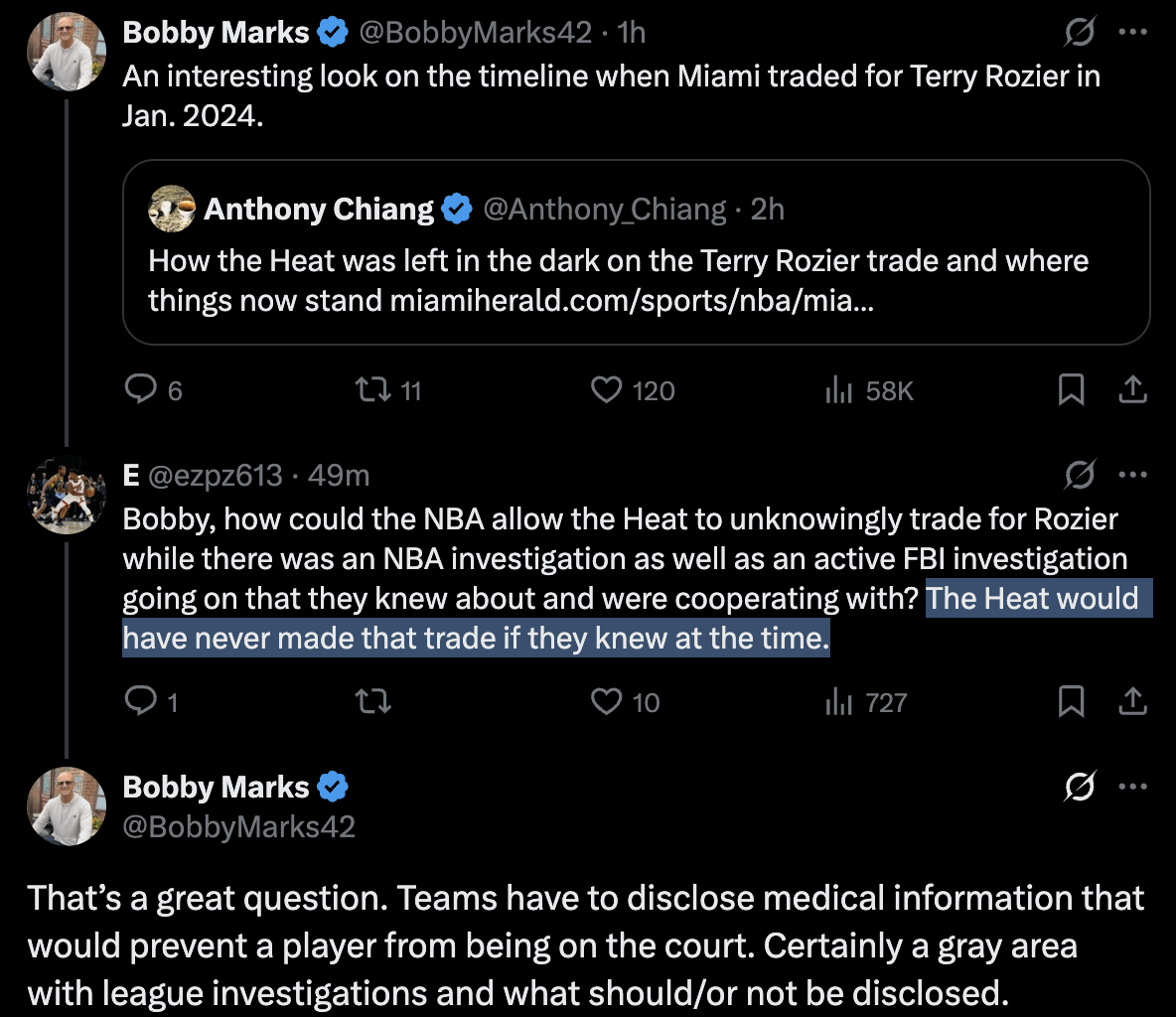The image size is (1176, 1017).
Task: Click Anthony Chiang's avatar in the quoted tweet
Action: [171, 209]
